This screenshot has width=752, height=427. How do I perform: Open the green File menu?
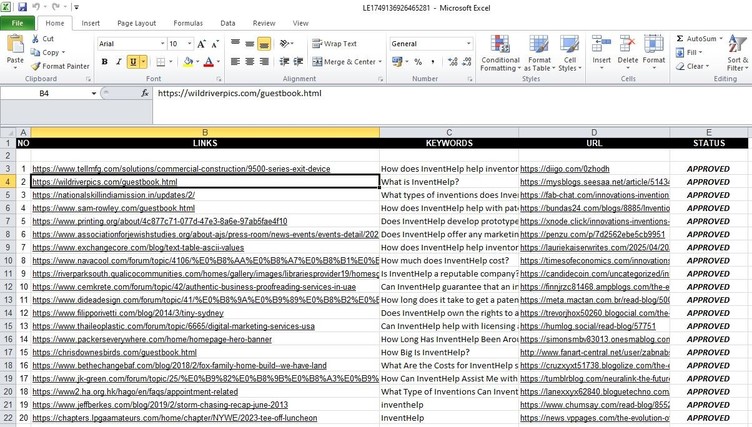tap(18, 23)
